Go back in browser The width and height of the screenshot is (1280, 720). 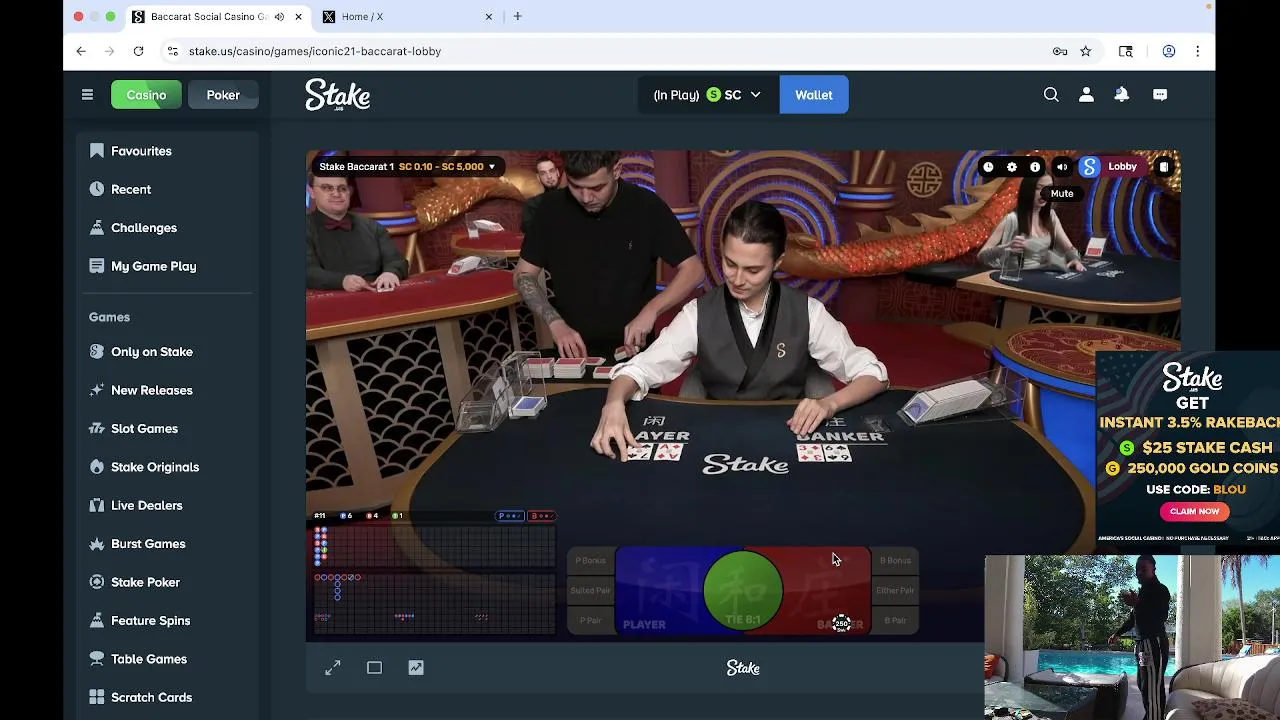[x=81, y=51]
